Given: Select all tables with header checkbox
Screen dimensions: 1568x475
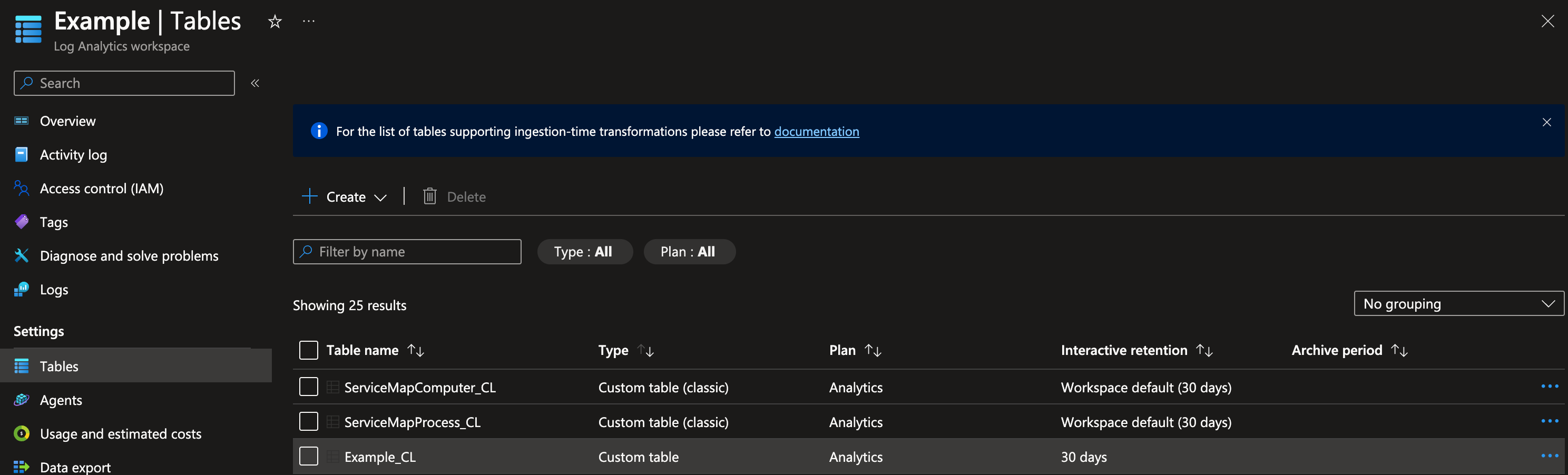Looking at the screenshot, I should click(x=309, y=350).
